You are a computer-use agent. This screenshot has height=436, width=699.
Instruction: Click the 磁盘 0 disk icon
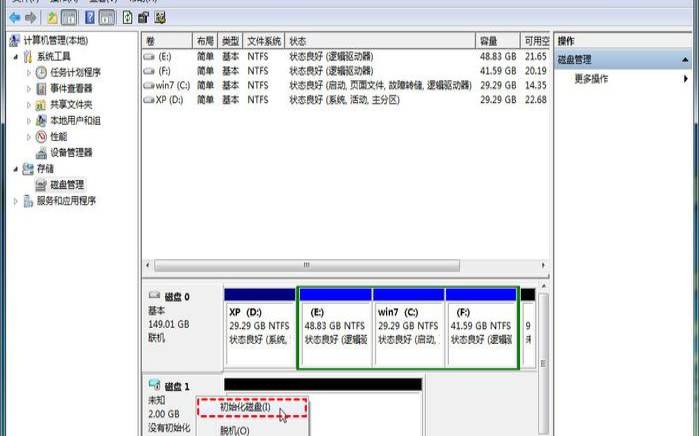point(154,296)
